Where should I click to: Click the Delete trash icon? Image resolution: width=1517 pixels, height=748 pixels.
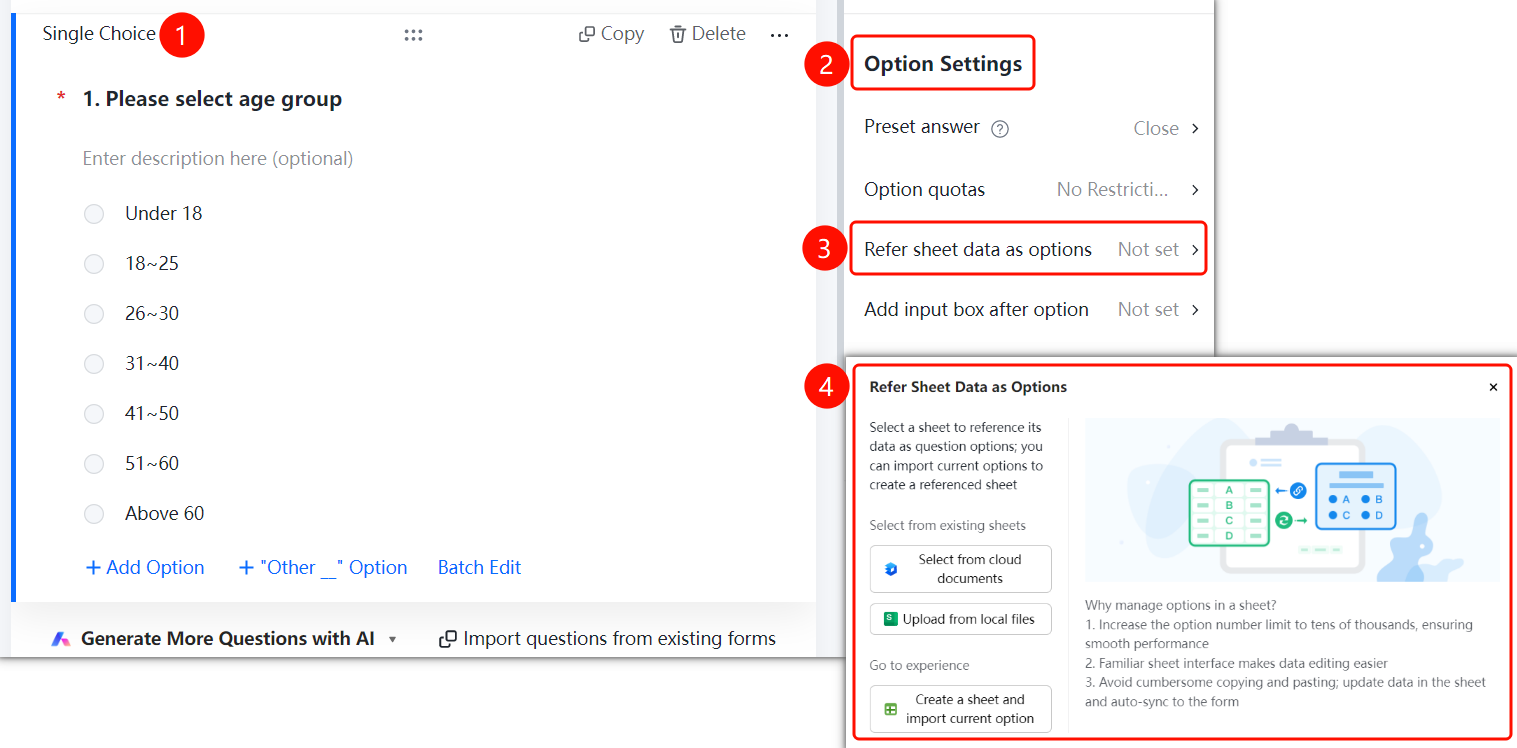tap(678, 34)
